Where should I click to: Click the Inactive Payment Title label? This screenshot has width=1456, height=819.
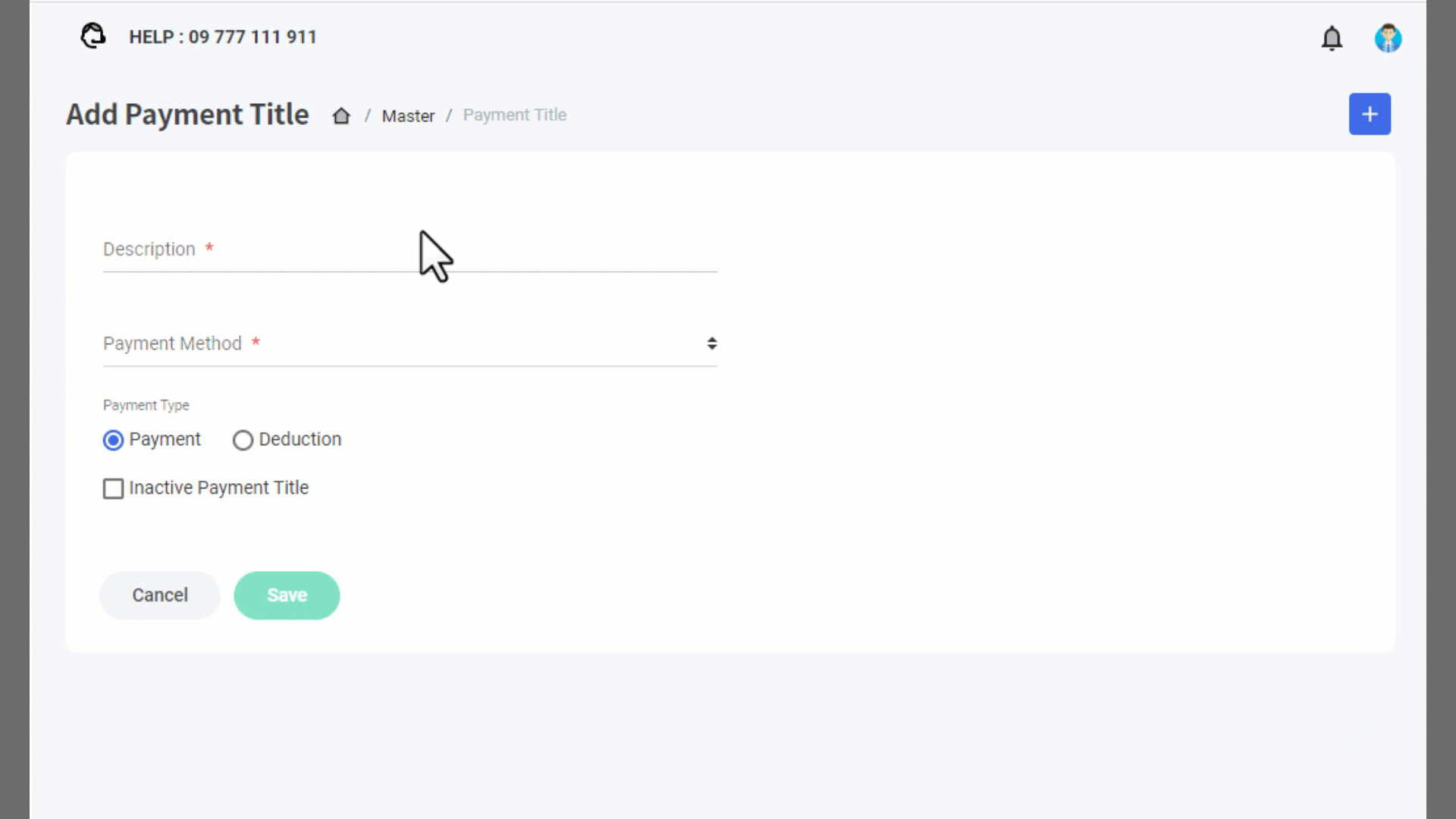click(x=218, y=488)
